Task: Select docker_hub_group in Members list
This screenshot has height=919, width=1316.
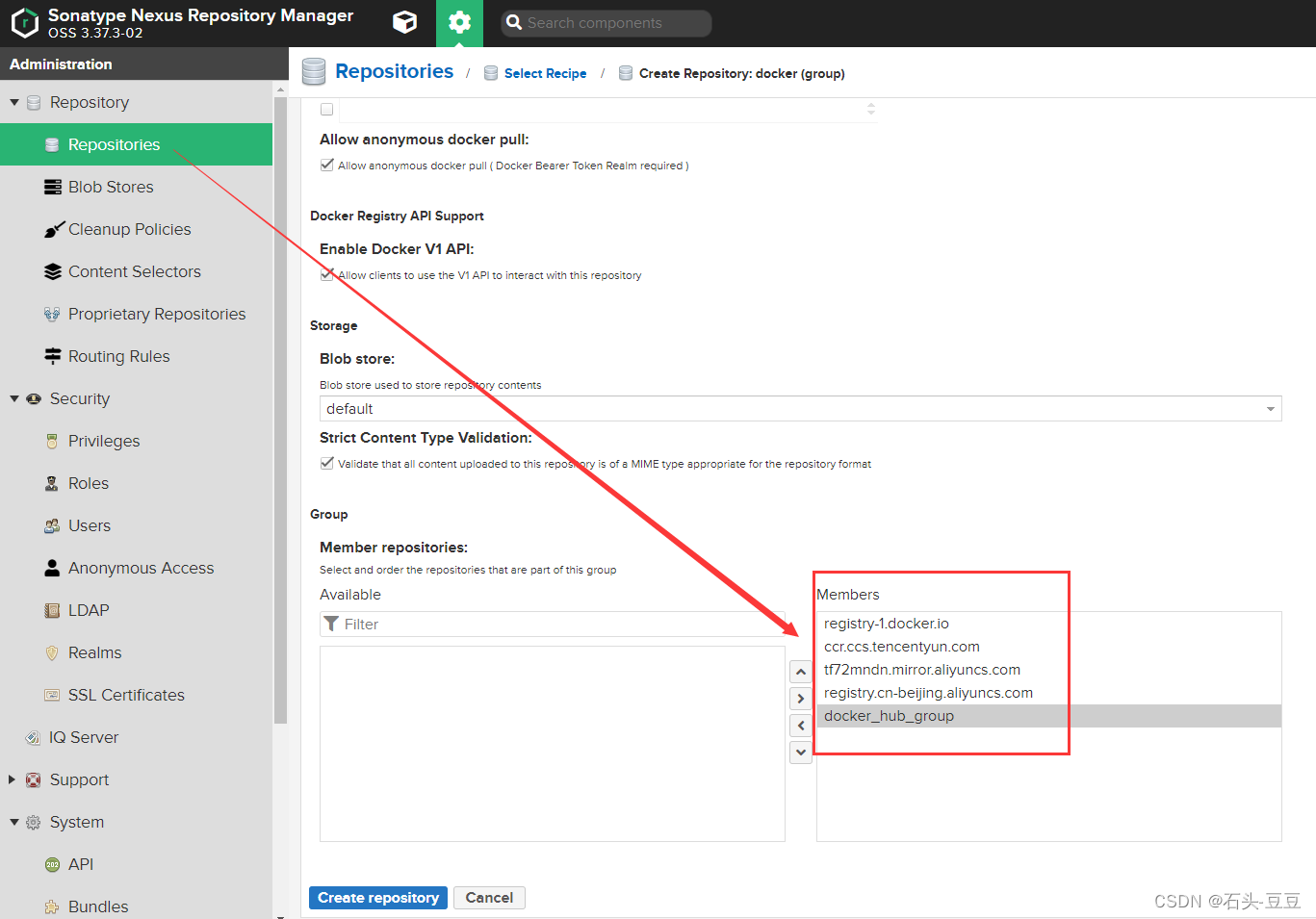Action: coord(1048,716)
